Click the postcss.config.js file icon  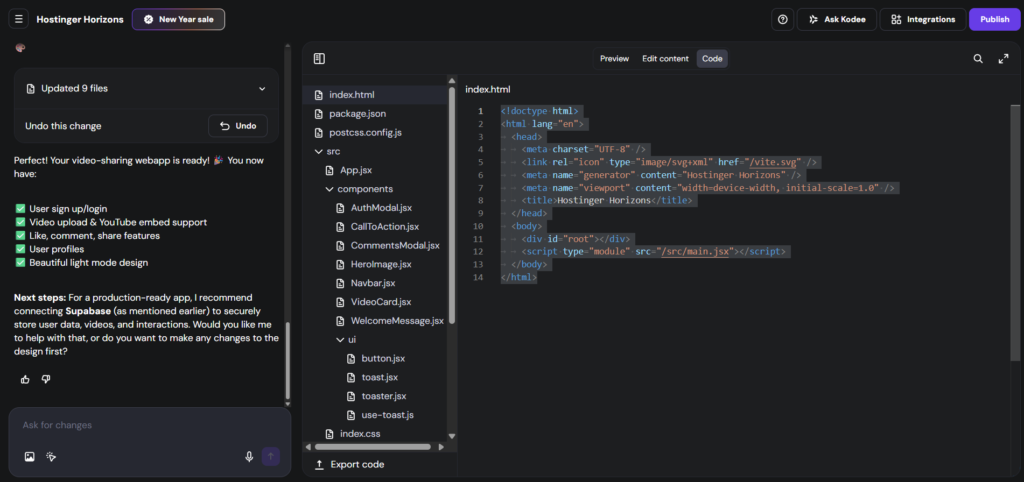click(319, 133)
